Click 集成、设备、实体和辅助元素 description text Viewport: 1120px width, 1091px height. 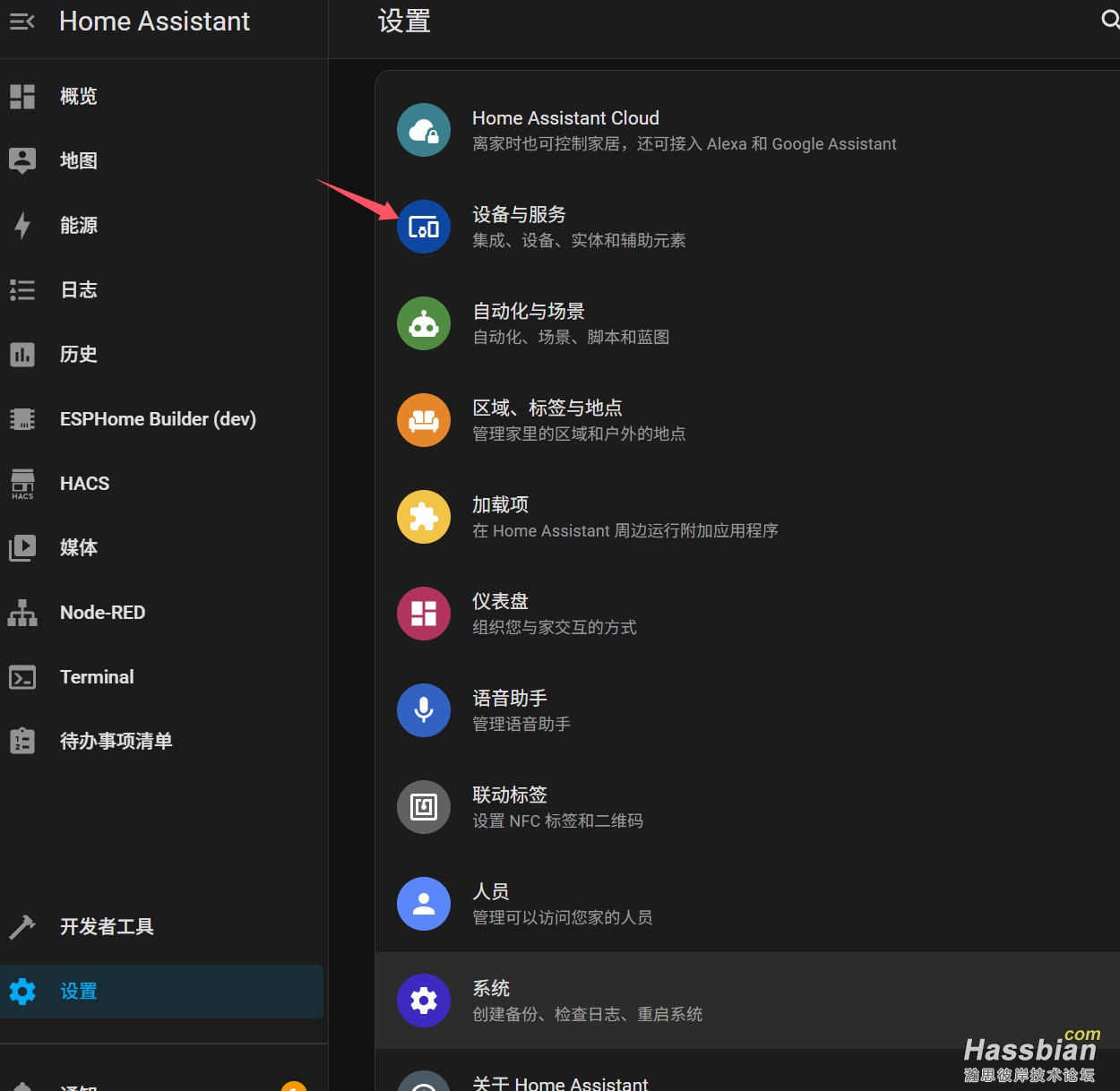pos(579,240)
